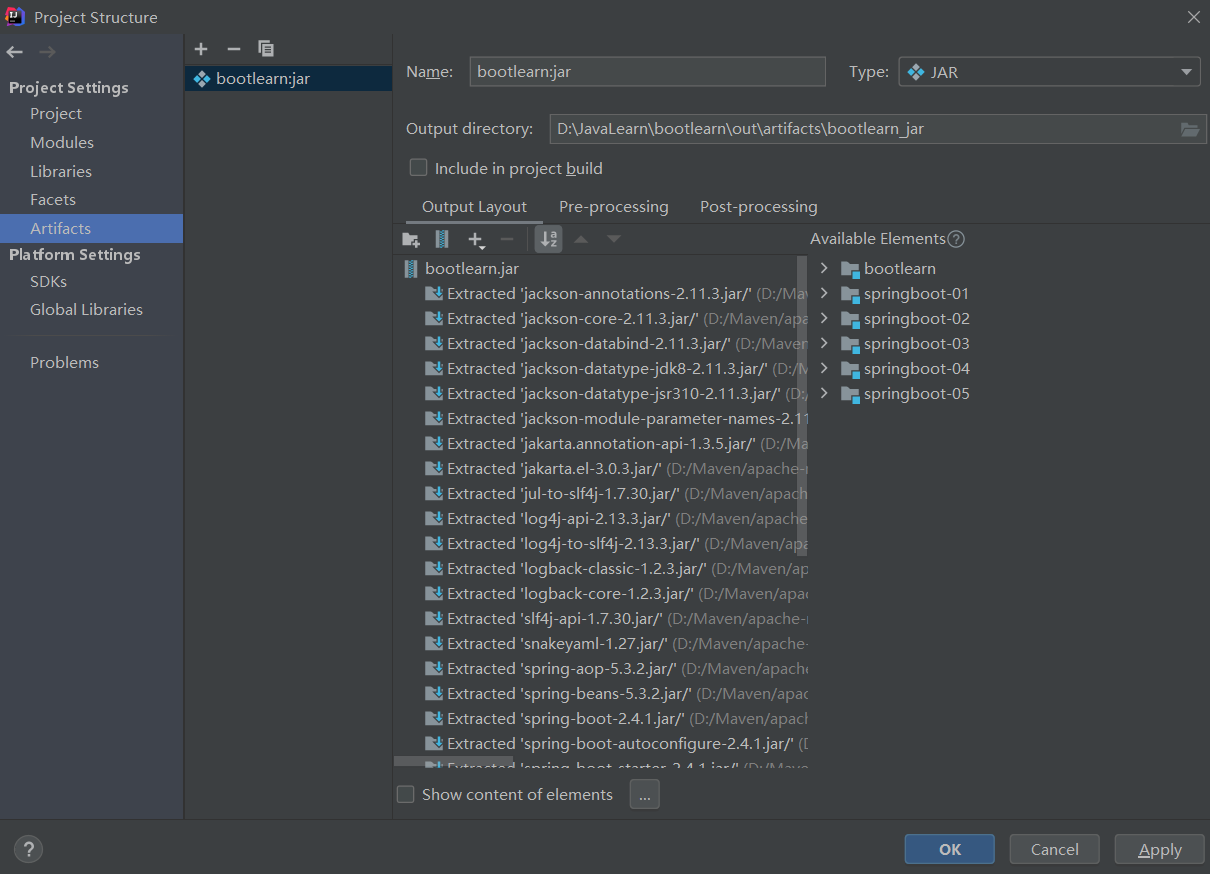The width and height of the screenshot is (1210, 874).
Task: Click the OK button
Action: coord(950,849)
